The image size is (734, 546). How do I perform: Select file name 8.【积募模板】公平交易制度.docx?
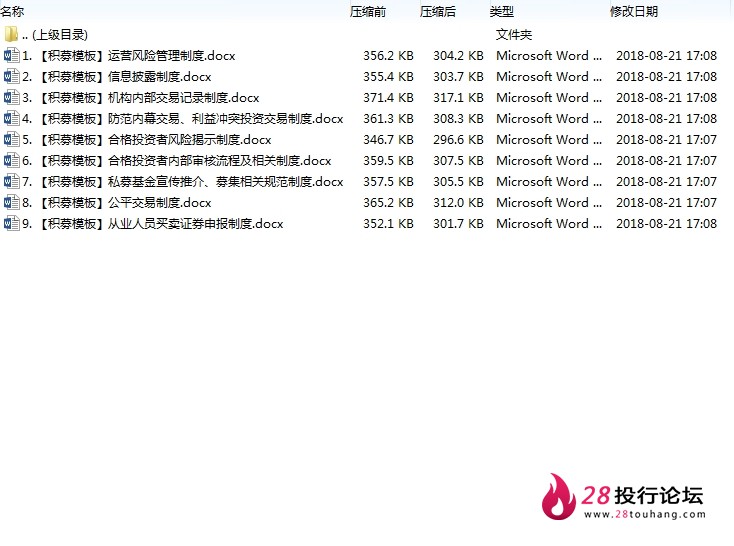point(117,203)
